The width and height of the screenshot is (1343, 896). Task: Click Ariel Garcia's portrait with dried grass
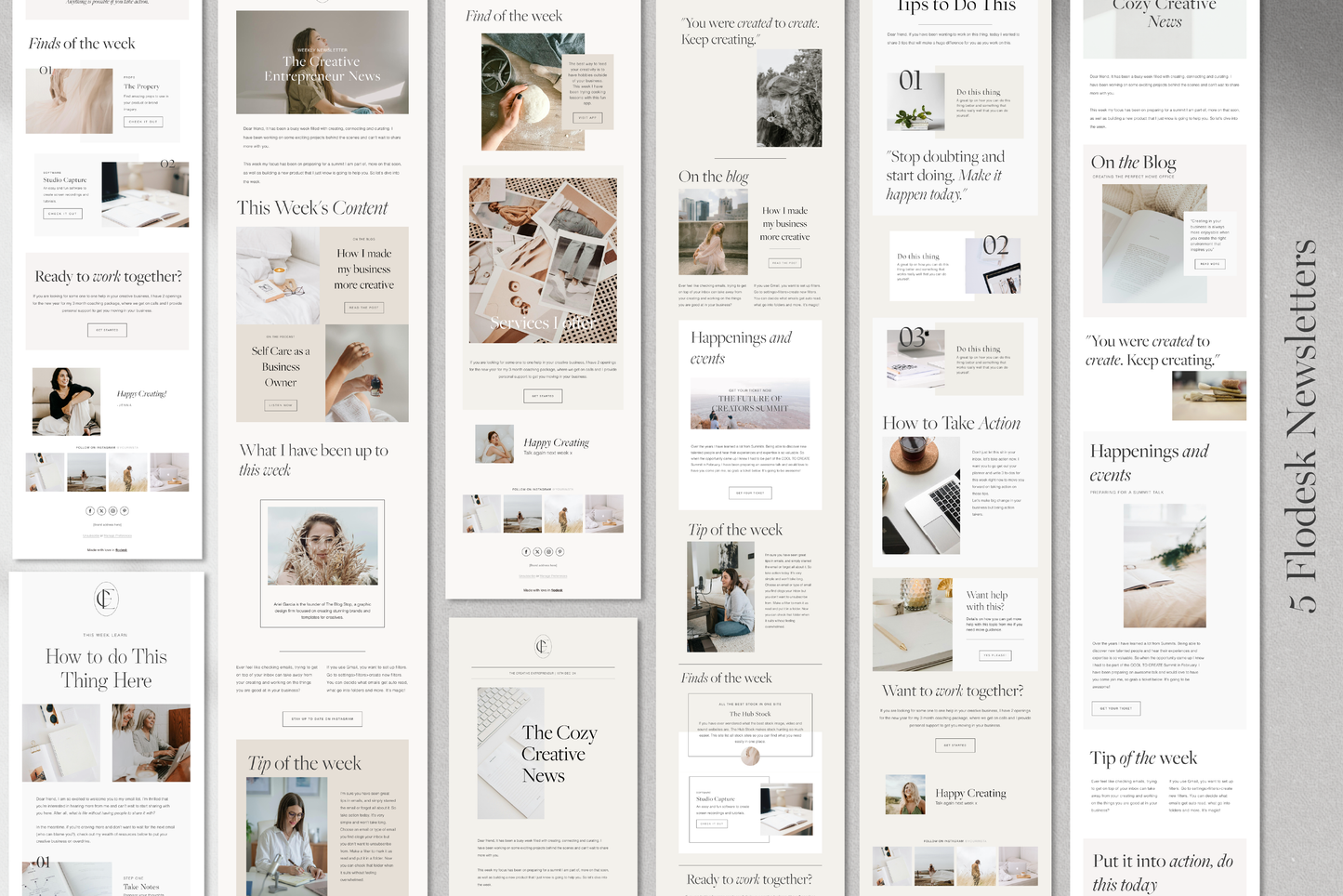322,546
